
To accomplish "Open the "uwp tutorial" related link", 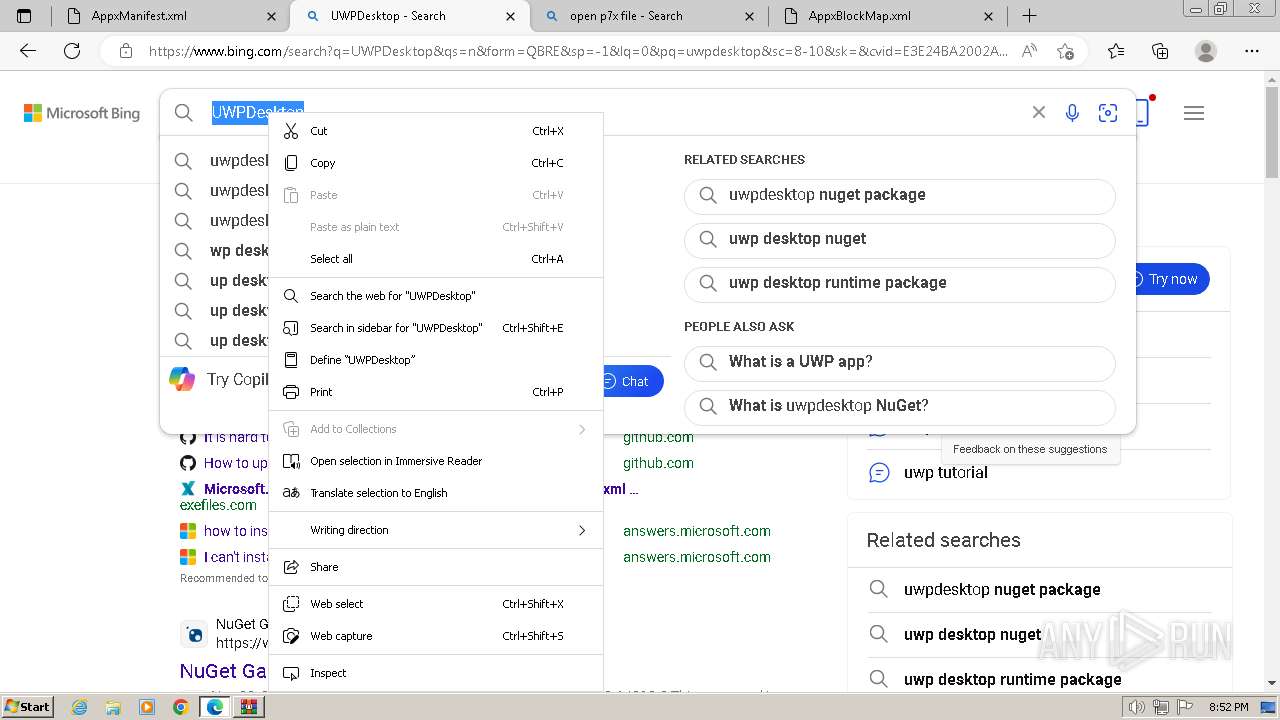I will click(x=945, y=473).
